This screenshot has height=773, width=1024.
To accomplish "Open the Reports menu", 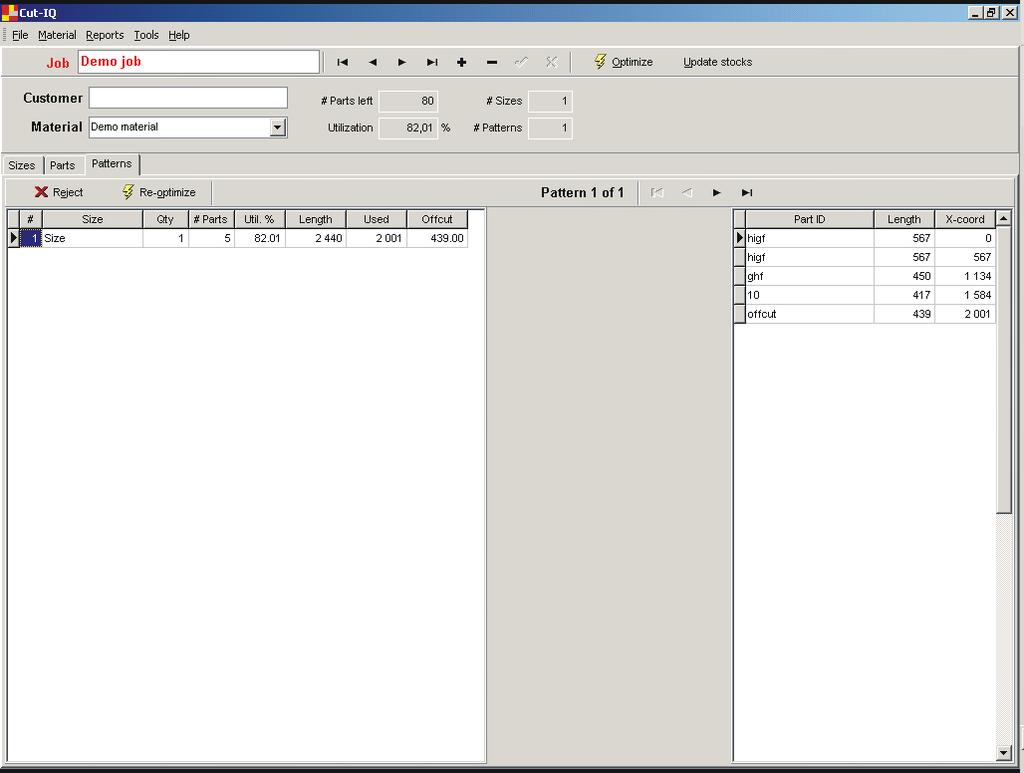I will click(x=104, y=35).
